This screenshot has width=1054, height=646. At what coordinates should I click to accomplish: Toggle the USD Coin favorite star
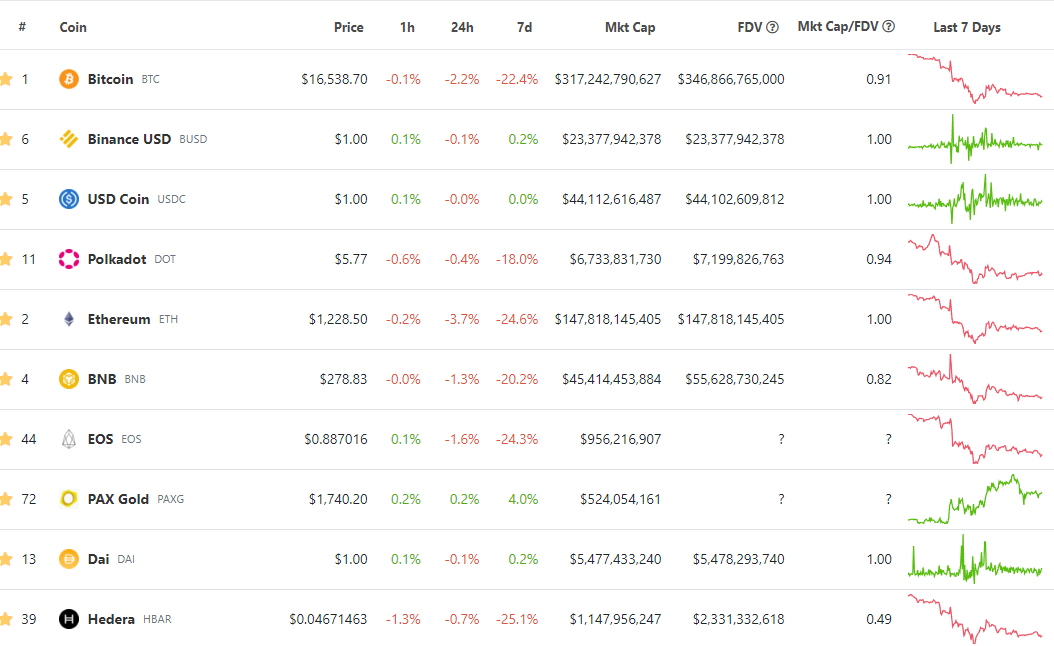pos(6,199)
